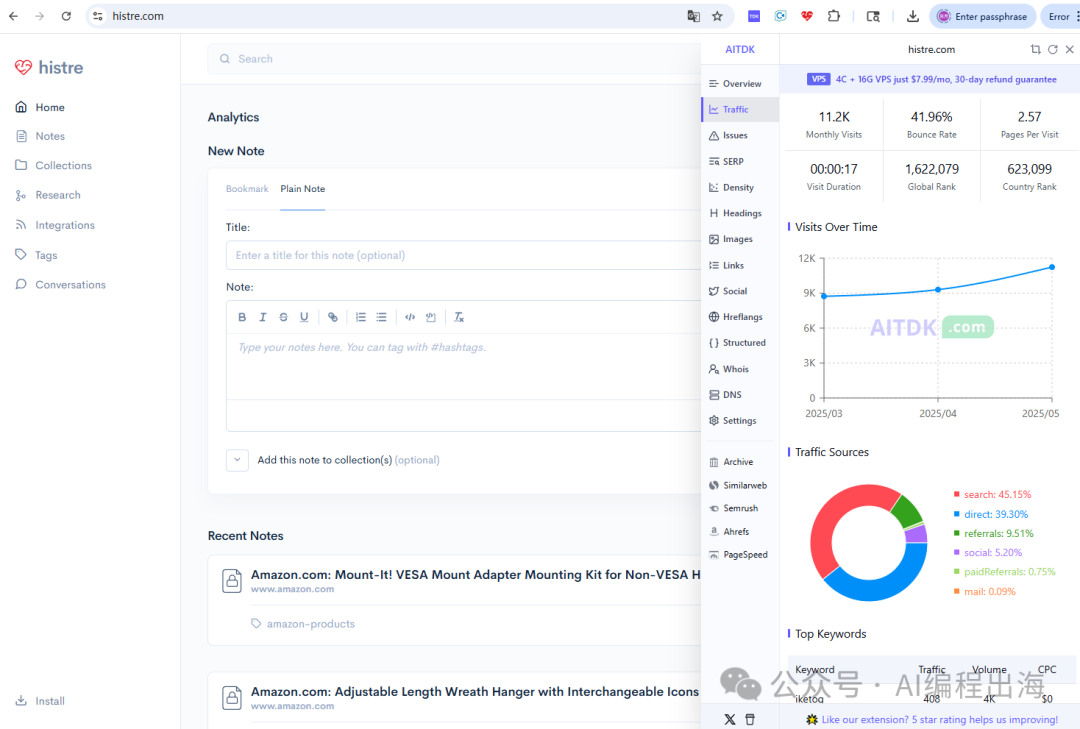Open the SERP section in AITDK sidebar
The width and height of the screenshot is (1080, 729).
tap(733, 161)
